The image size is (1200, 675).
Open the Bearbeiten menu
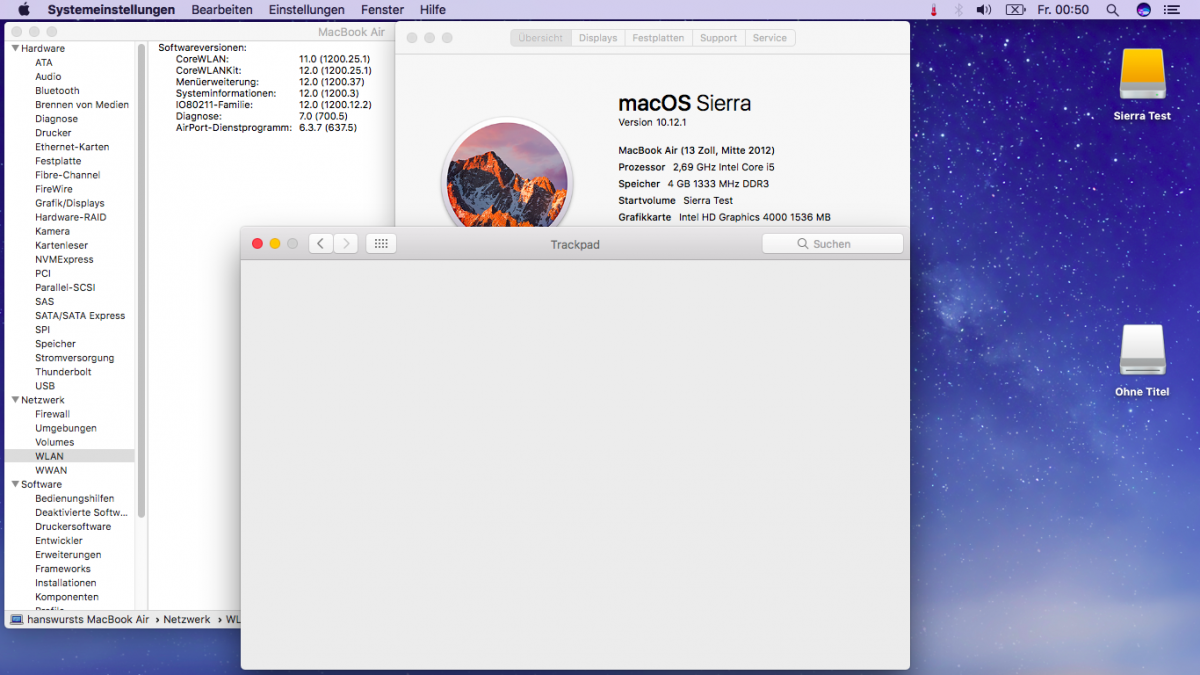tap(222, 10)
